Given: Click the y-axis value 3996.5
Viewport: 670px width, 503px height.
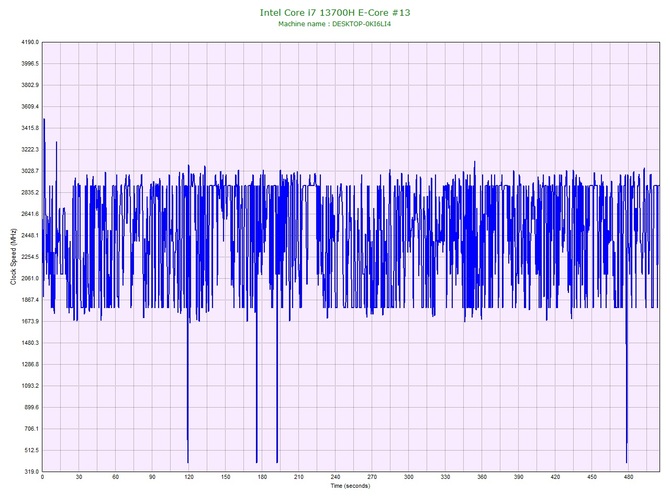Looking at the screenshot, I should coord(30,64).
